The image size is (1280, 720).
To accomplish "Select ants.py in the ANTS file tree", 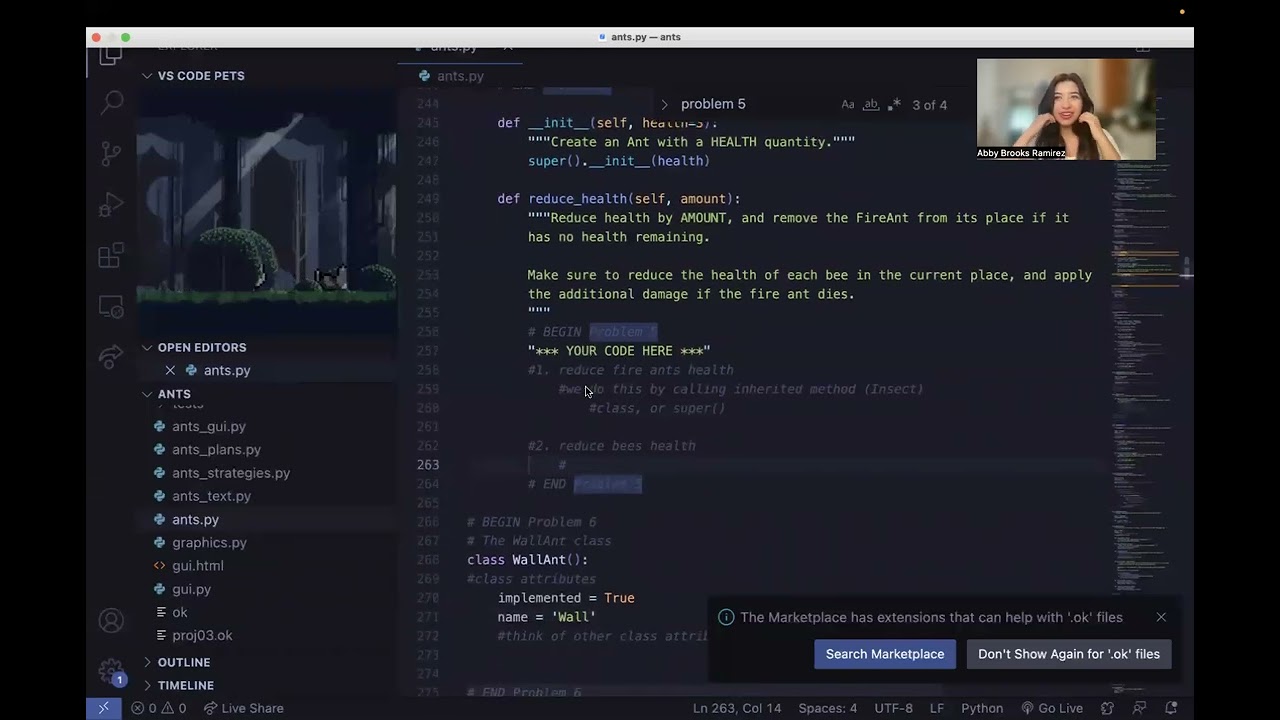I will pos(195,519).
